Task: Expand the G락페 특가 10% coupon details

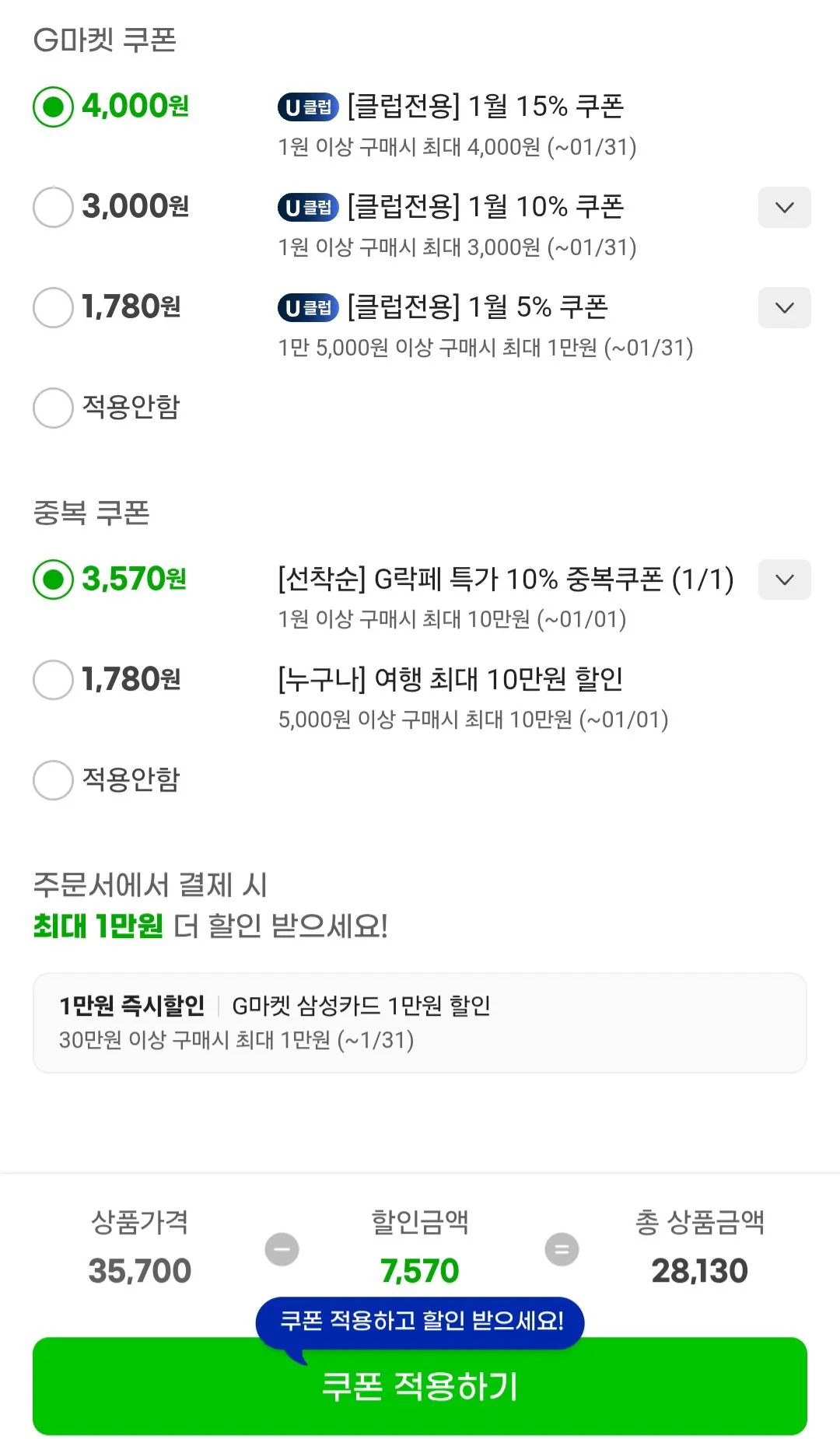Action: tap(785, 579)
